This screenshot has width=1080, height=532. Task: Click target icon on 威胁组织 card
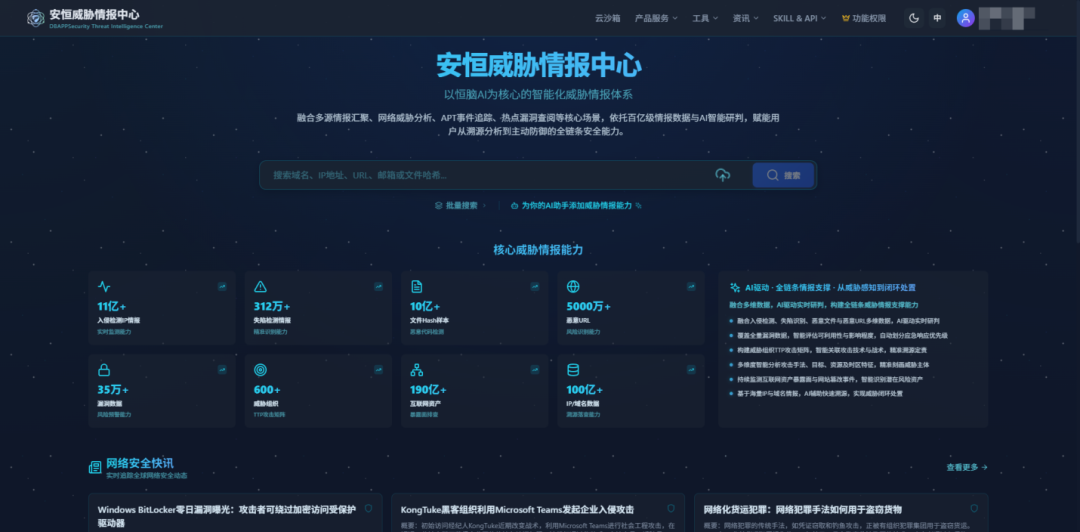click(x=260, y=369)
